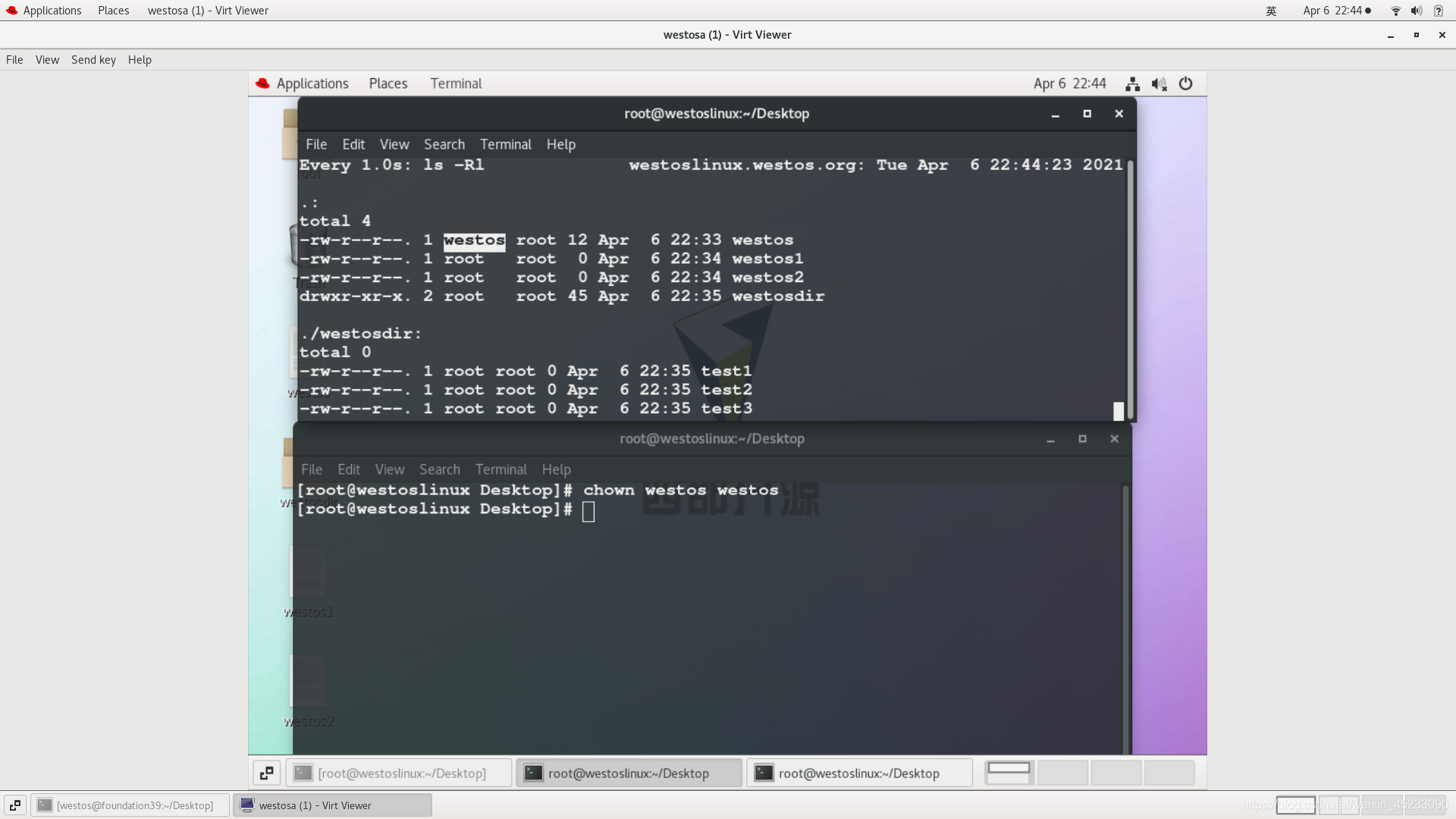Click the host input method indicator 英
Viewport: 1456px width, 819px height.
pyautogui.click(x=1272, y=11)
